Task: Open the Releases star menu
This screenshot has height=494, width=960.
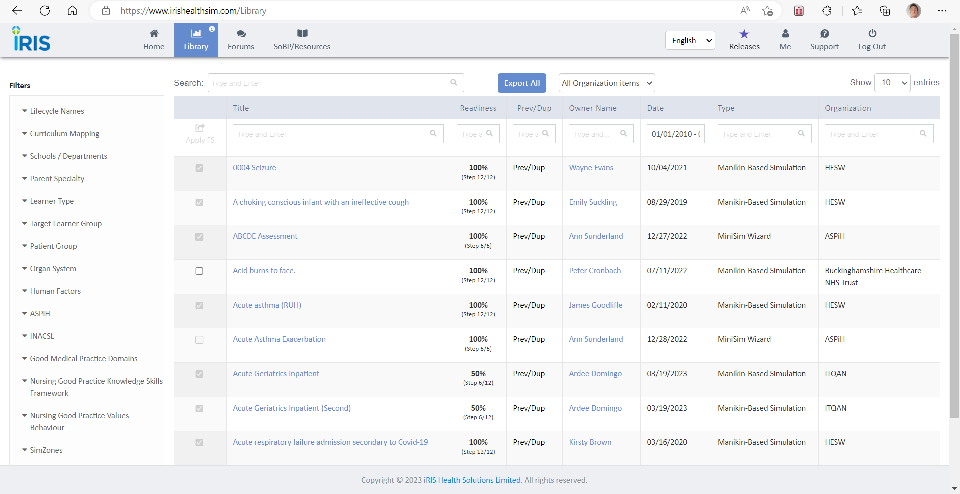Action: click(744, 40)
